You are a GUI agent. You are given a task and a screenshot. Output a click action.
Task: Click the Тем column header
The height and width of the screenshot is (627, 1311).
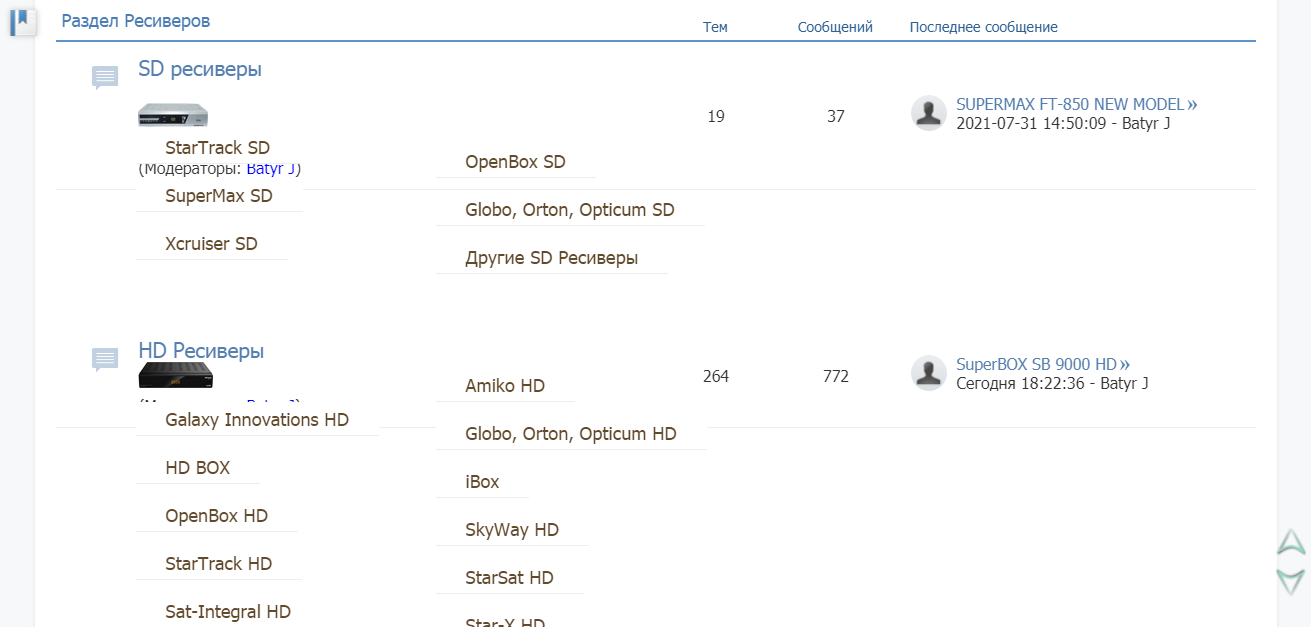715,27
